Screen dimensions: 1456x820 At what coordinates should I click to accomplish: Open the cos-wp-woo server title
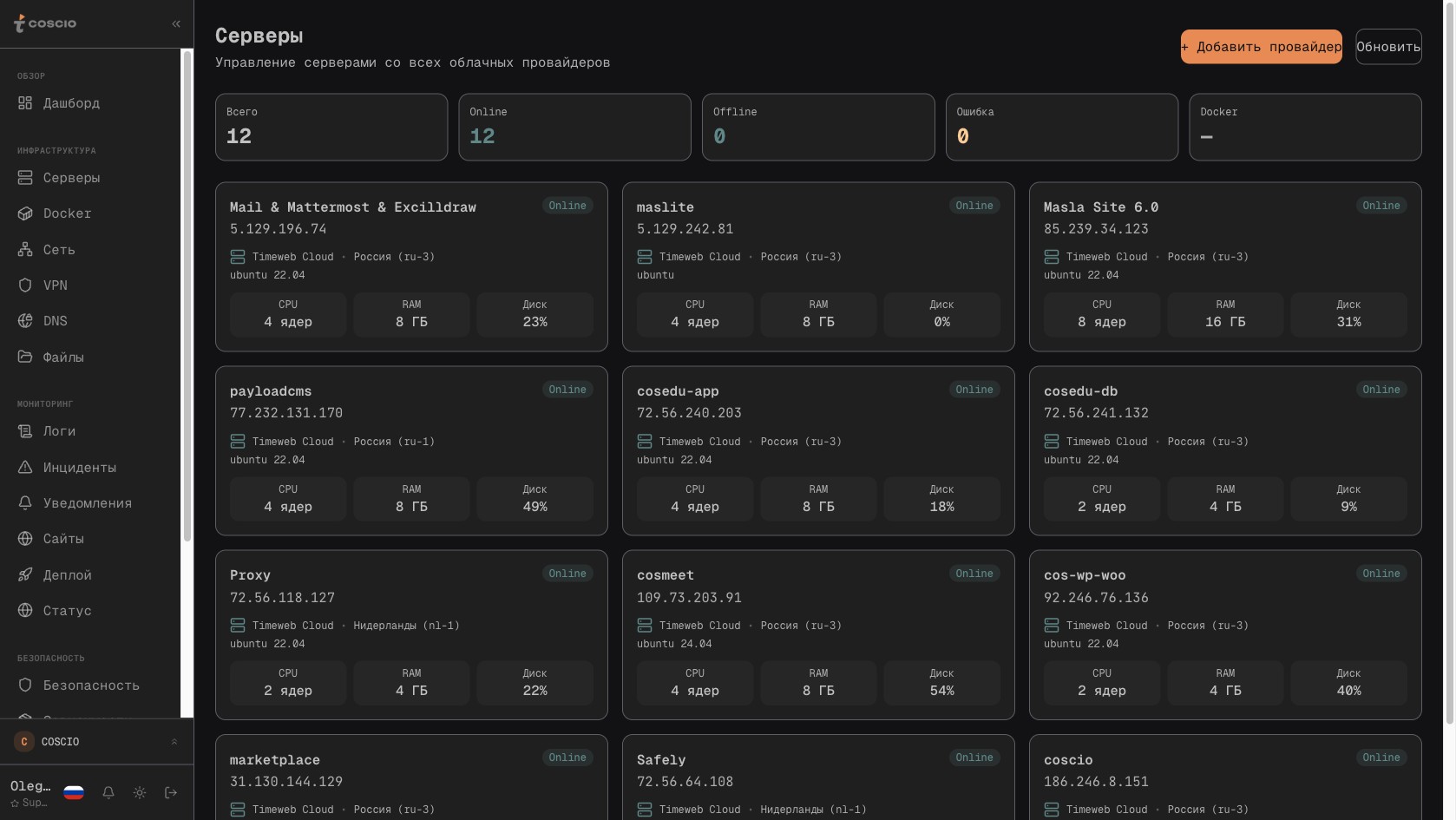point(1085,575)
